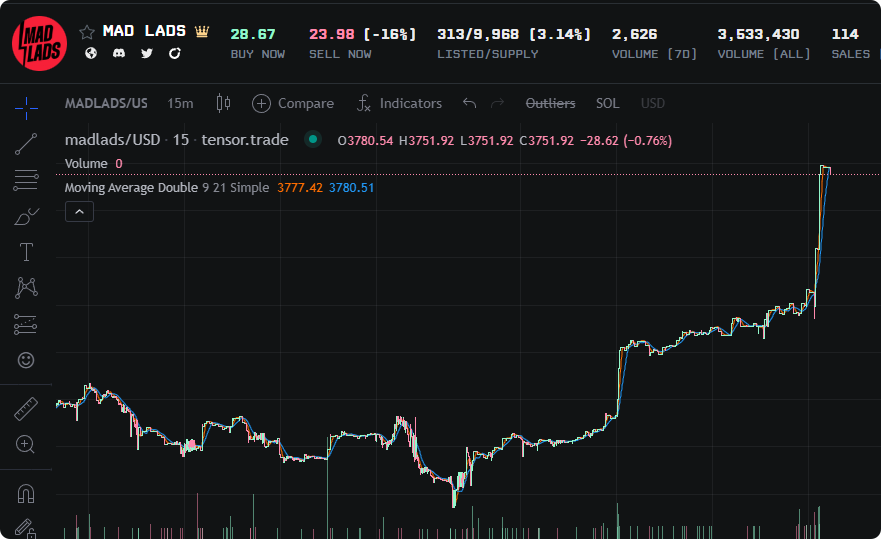The image size is (881, 539).
Task: Open the prediction and measurement tools
Action: [26, 324]
